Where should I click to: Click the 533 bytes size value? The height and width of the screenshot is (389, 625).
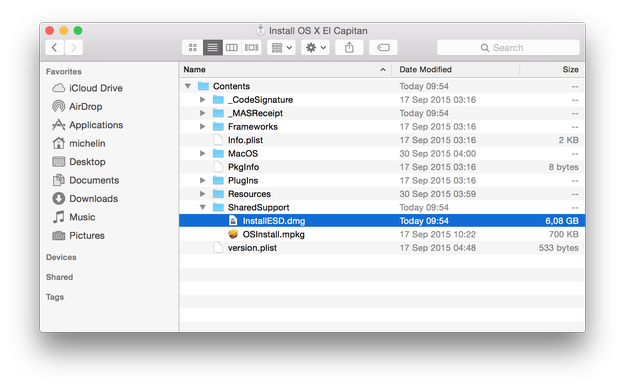tap(559, 248)
